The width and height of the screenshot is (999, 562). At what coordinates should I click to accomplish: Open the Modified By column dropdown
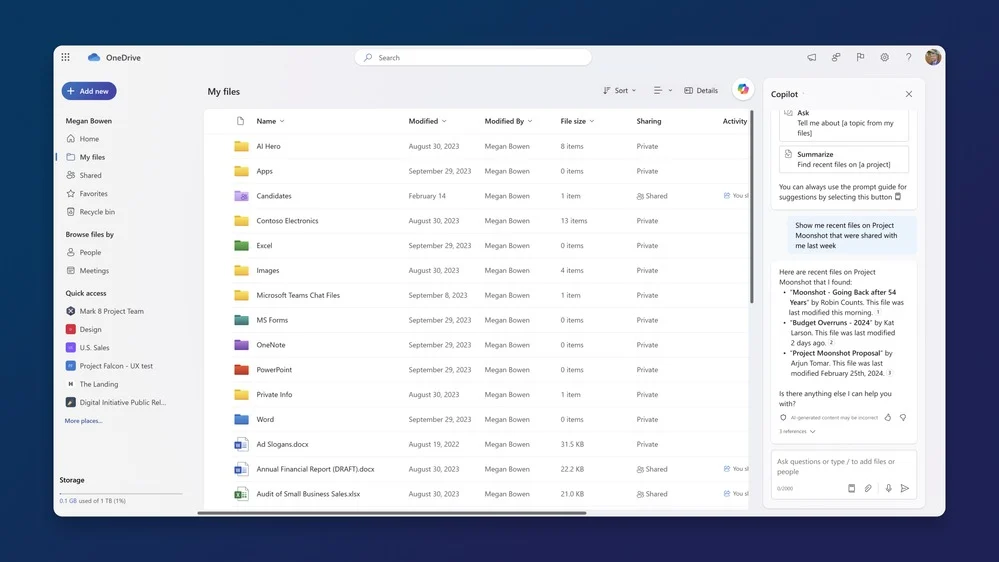(x=508, y=121)
